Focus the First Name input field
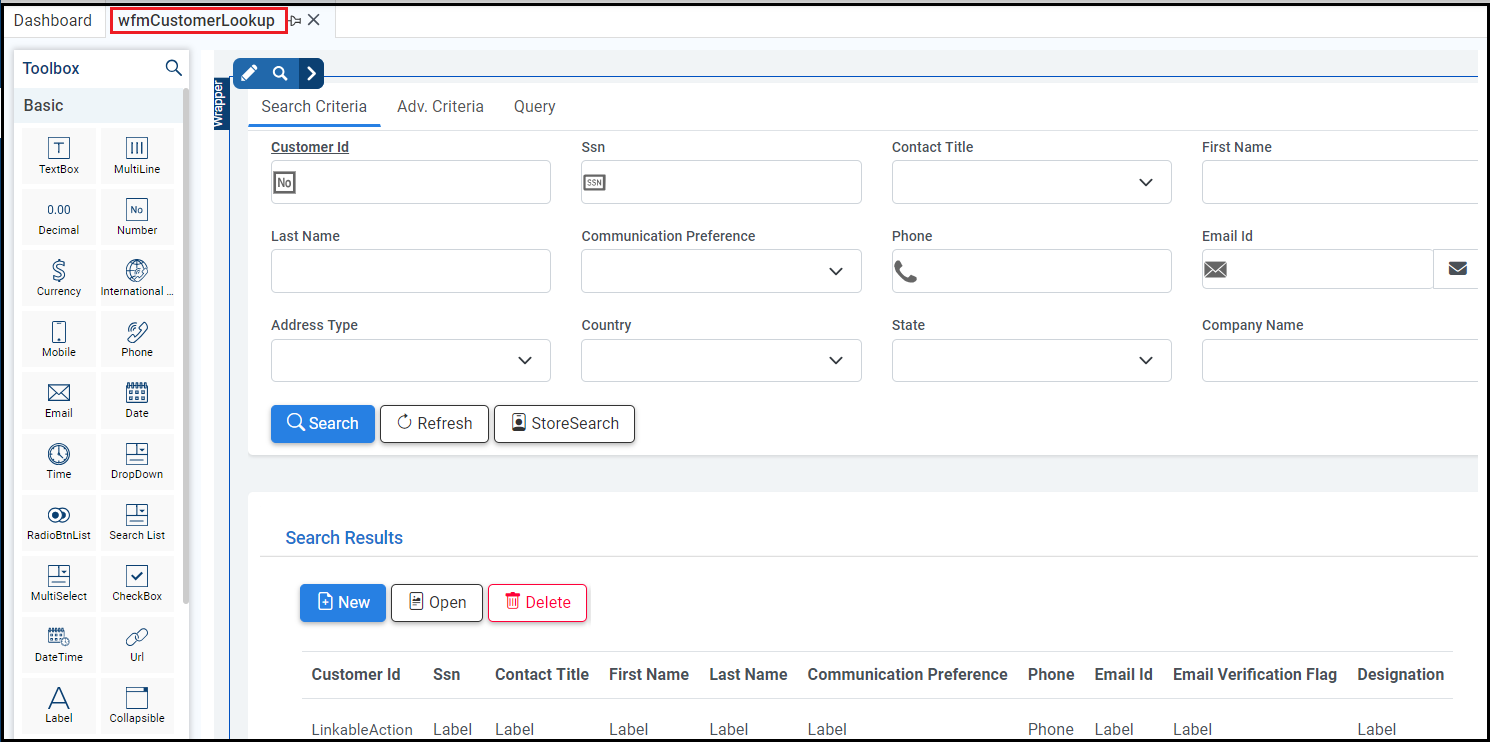This screenshot has height=742, width=1490. click(x=1340, y=182)
